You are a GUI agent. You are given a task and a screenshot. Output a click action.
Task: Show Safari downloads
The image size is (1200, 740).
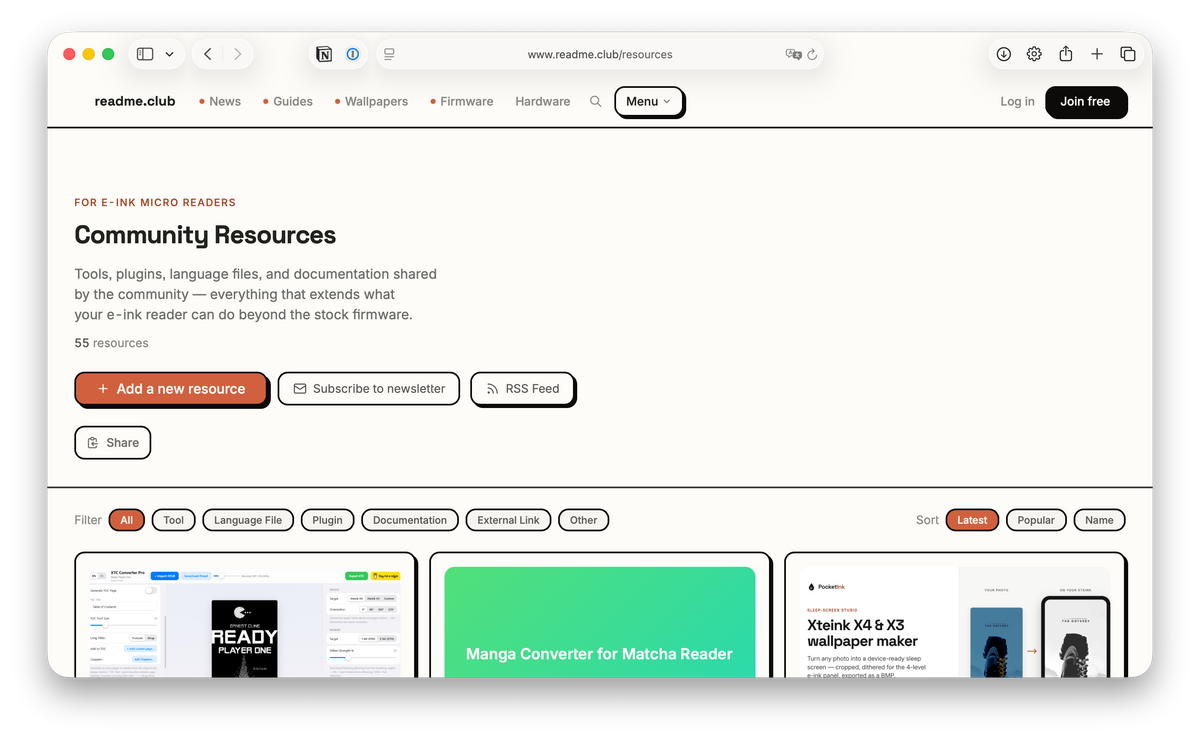(1003, 54)
